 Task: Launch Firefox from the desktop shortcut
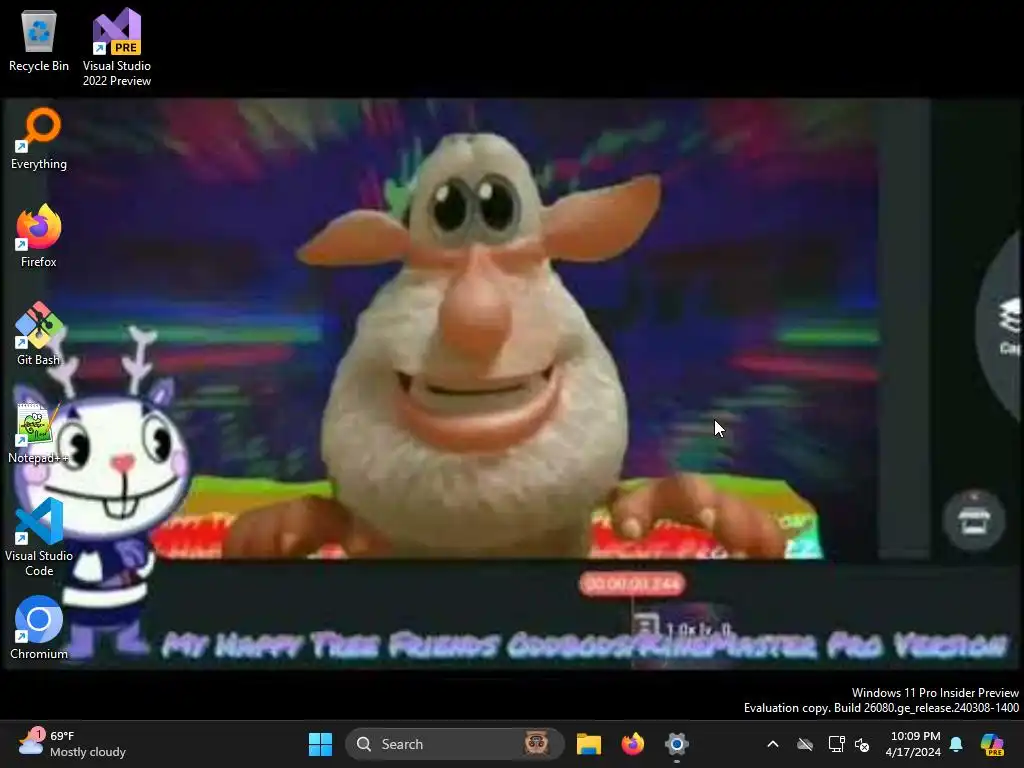pos(39,236)
